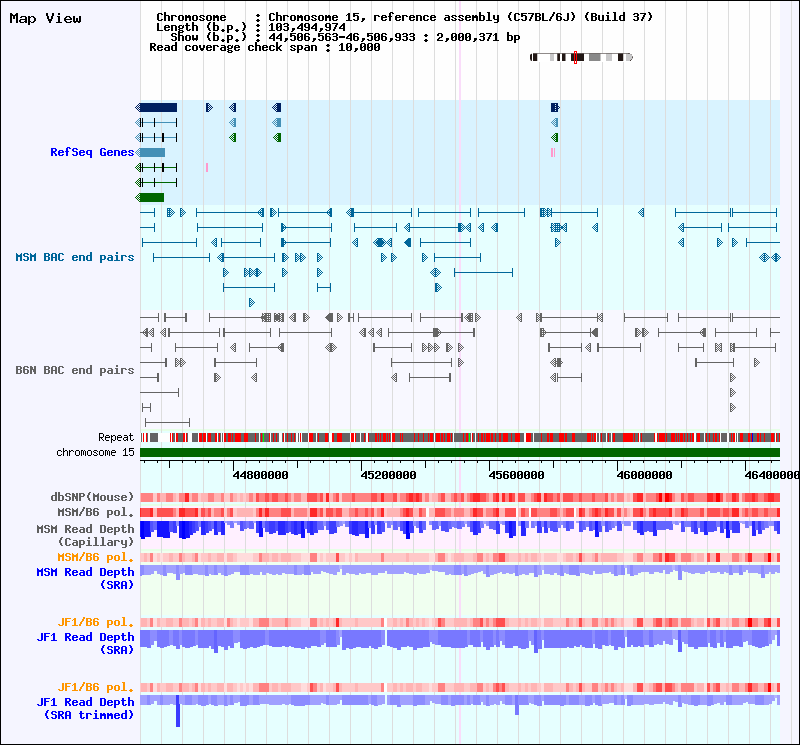
Task: Click the gray MSM/B6 pol. label below dbSNP(Mouse)
Action: pyautogui.click(x=95, y=512)
